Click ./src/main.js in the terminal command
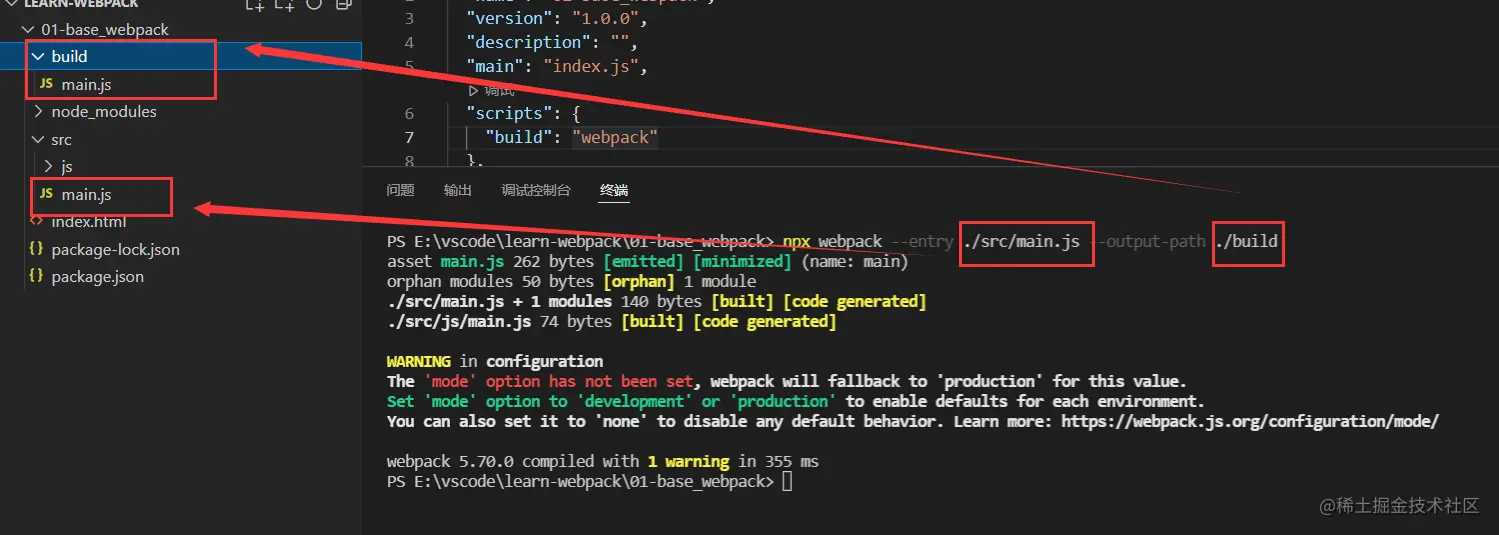 pos(1021,241)
